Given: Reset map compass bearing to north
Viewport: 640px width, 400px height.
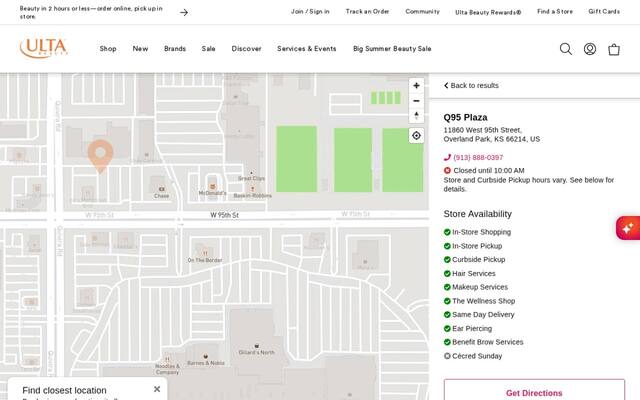Looking at the screenshot, I should pyautogui.click(x=416, y=116).
